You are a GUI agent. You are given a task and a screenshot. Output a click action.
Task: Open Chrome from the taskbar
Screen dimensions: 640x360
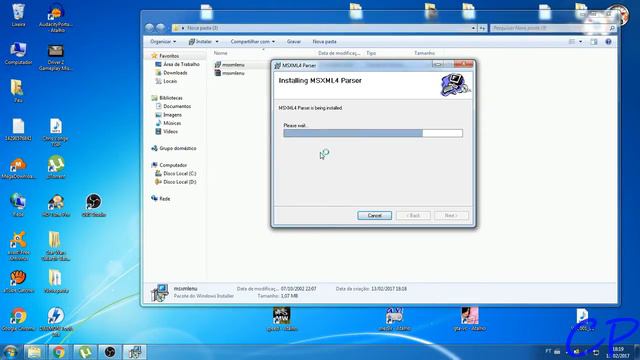[x=59, y=352]
